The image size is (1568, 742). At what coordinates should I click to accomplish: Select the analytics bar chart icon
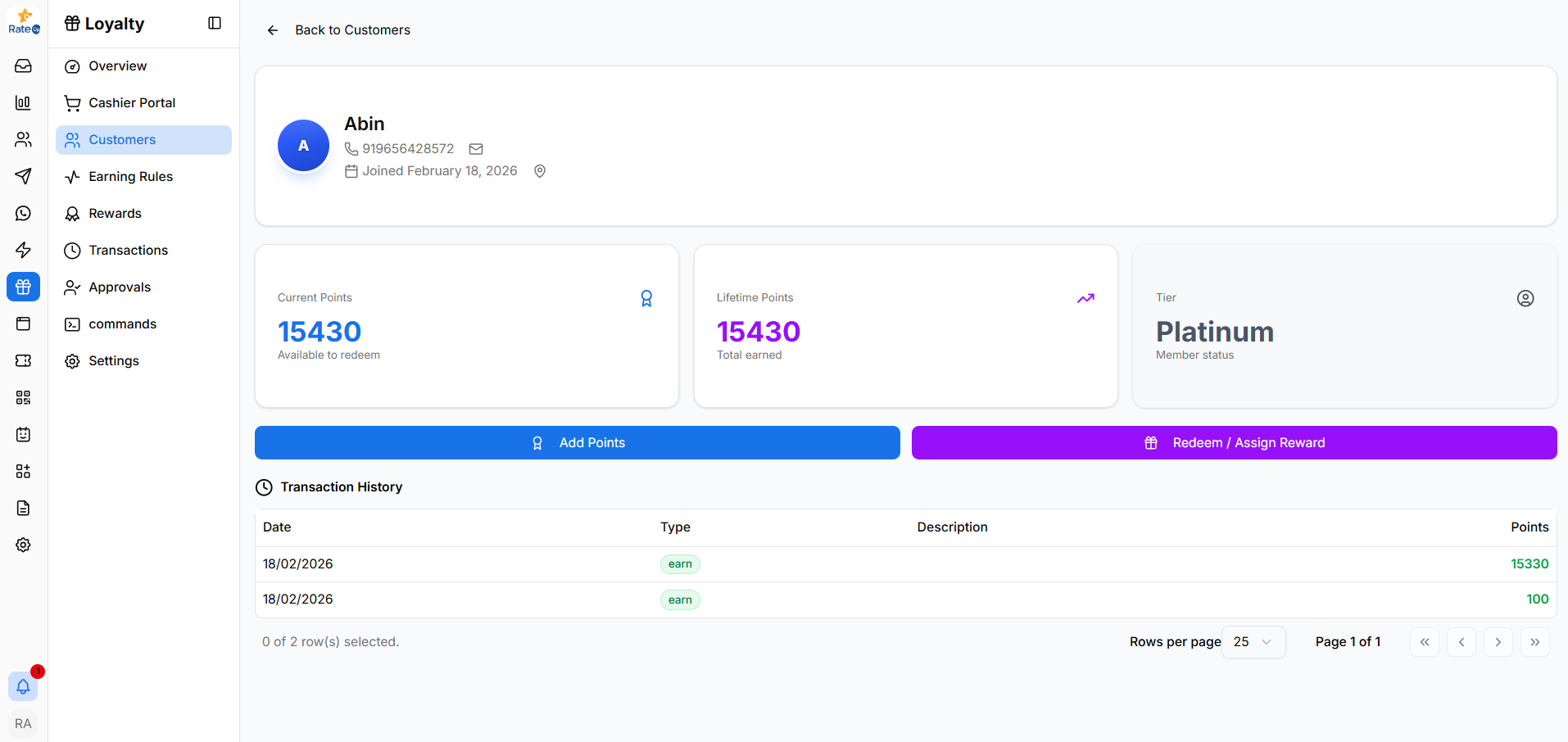point(23,102)
